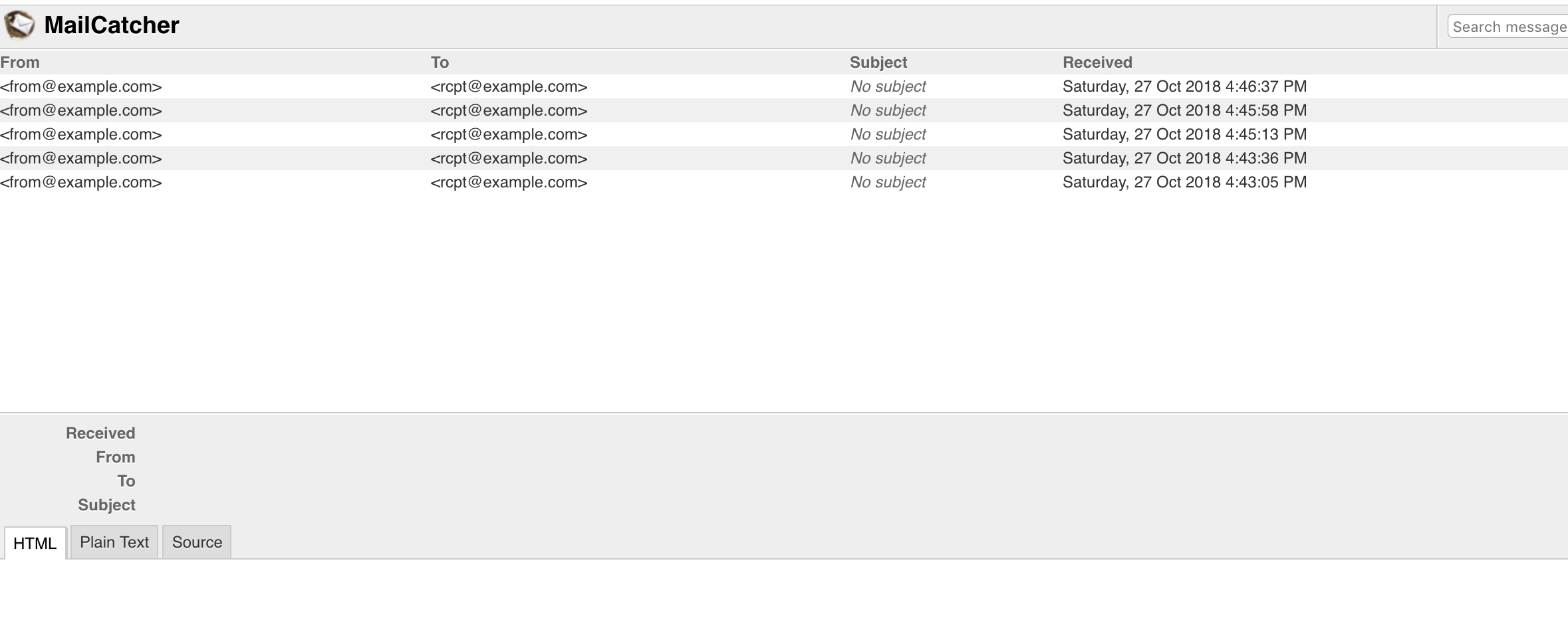The image size is (1568, 630).
Task: Open the message received at 4:45:13 PM
Action: (784, 134)
